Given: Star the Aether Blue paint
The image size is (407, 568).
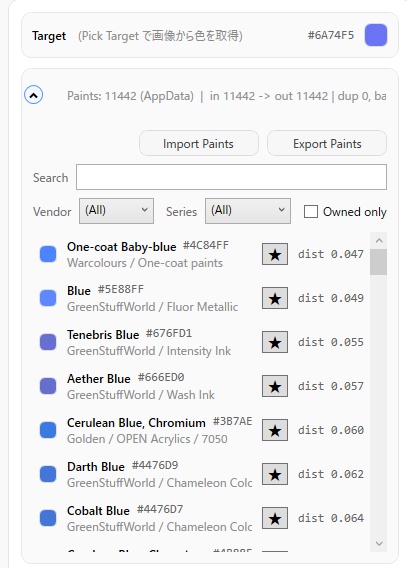Looking at the screenshot, I should tap(275, 386).
